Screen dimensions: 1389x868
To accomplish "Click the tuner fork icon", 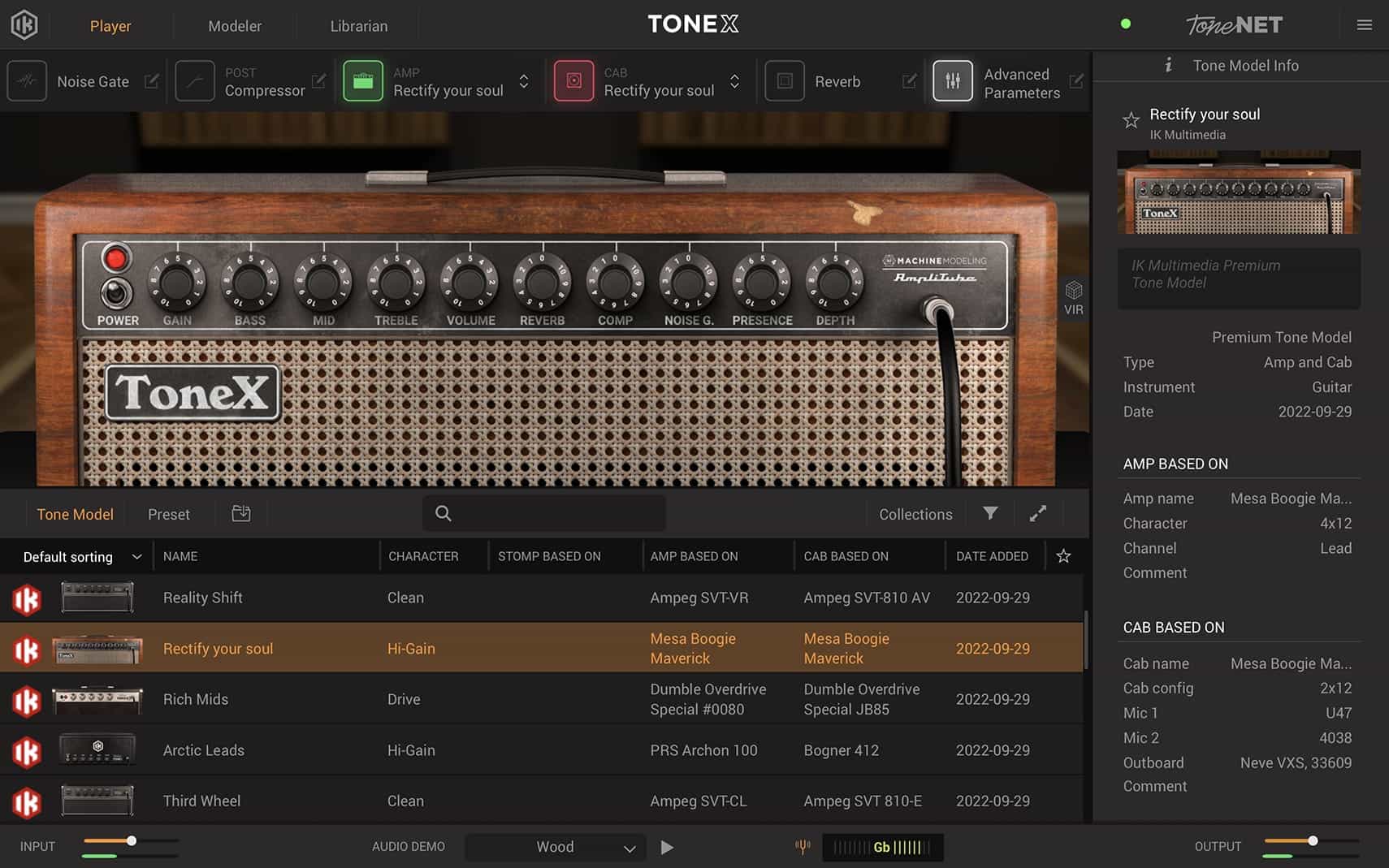I will 803,847.
